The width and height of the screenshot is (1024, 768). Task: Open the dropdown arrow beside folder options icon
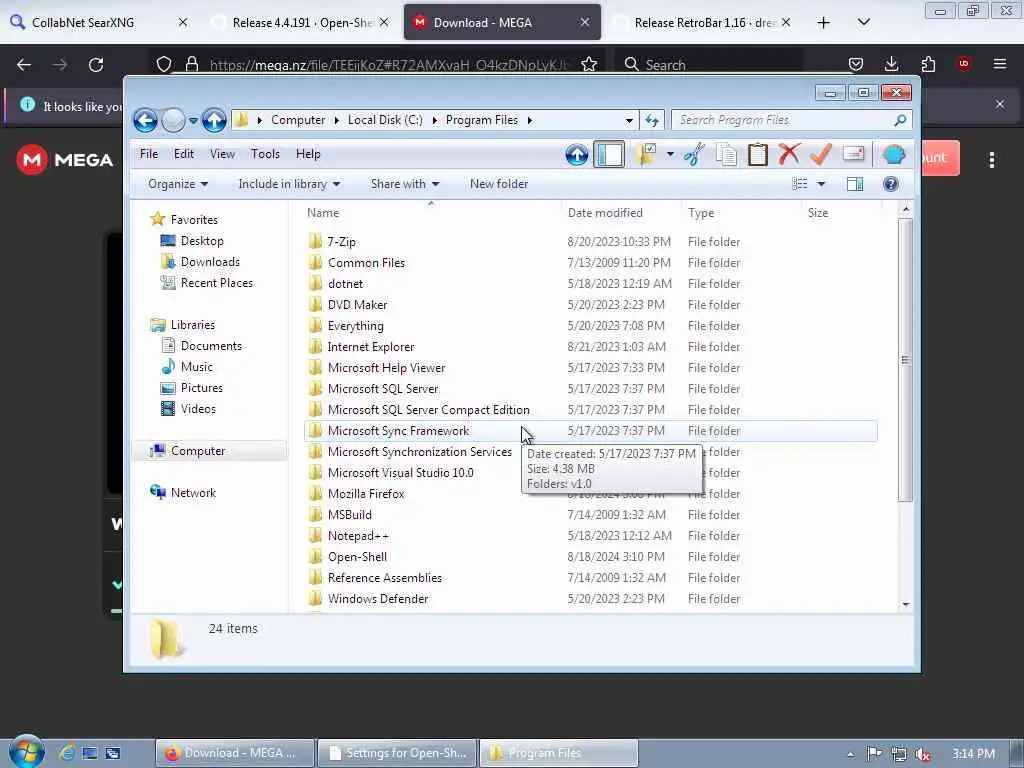click(x=670, y=155)
